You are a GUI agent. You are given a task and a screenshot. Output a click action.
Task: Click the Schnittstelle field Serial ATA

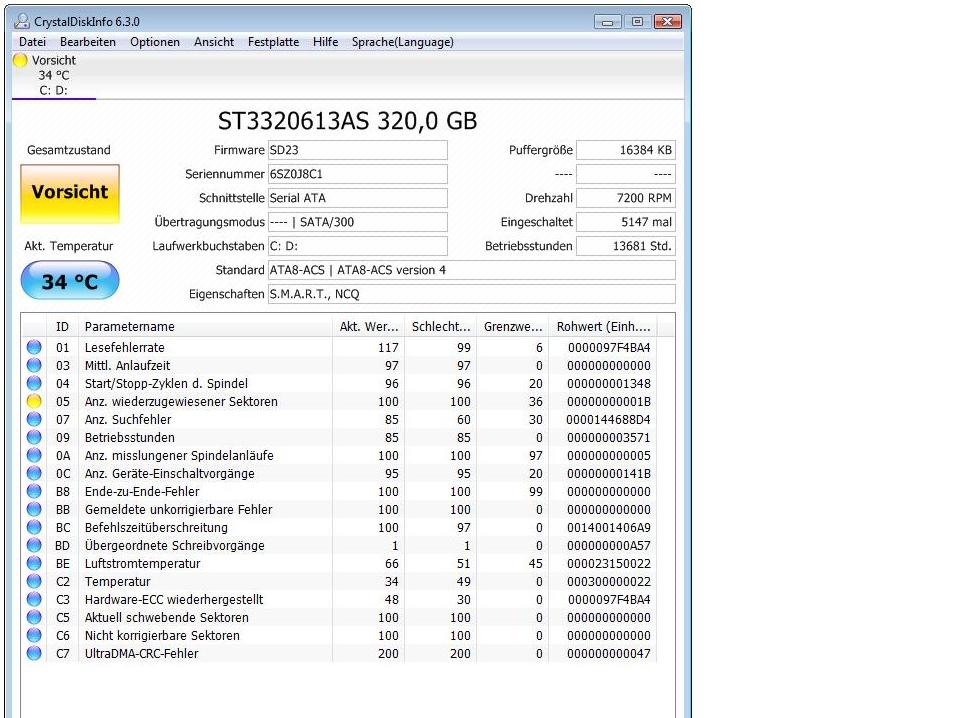coord(358,198)
